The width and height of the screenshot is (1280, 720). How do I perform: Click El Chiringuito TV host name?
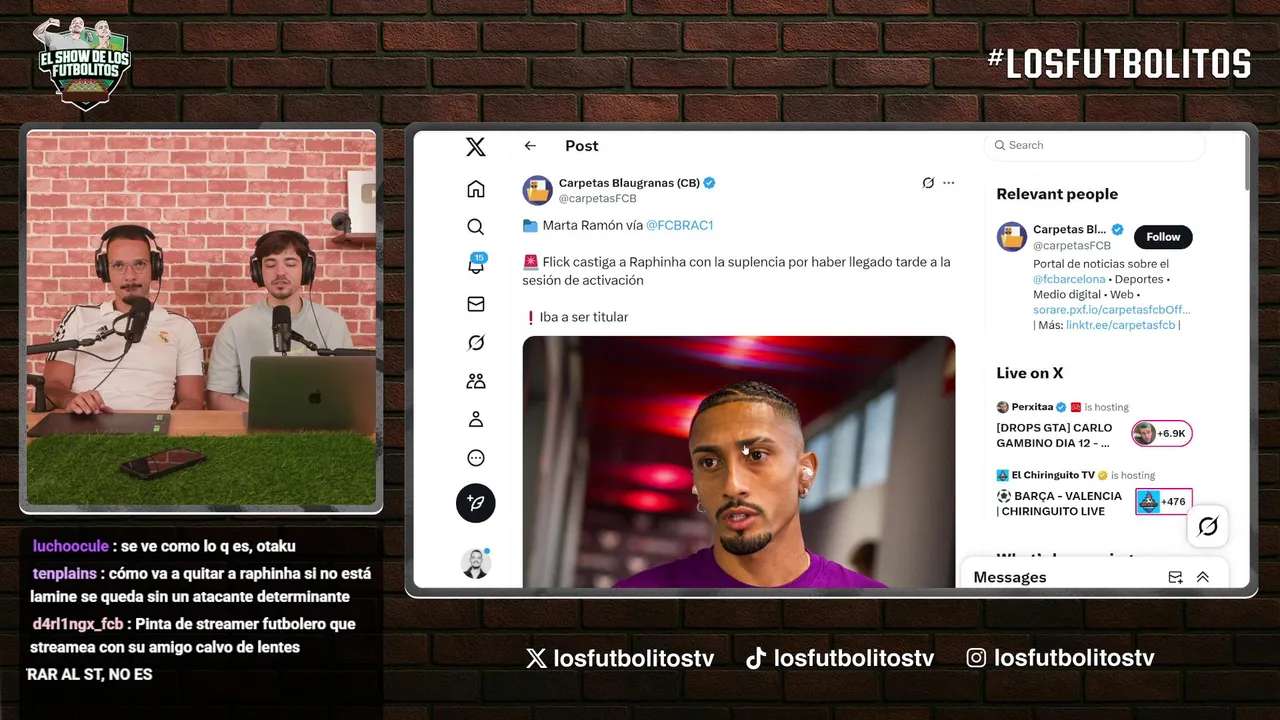[1053, 475]
